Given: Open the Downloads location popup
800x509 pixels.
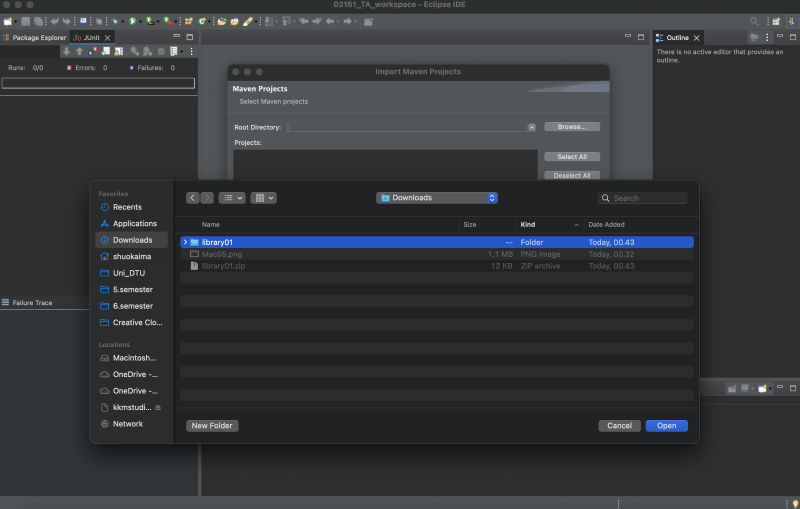Looking at the screenshot, I should [437, 198].
